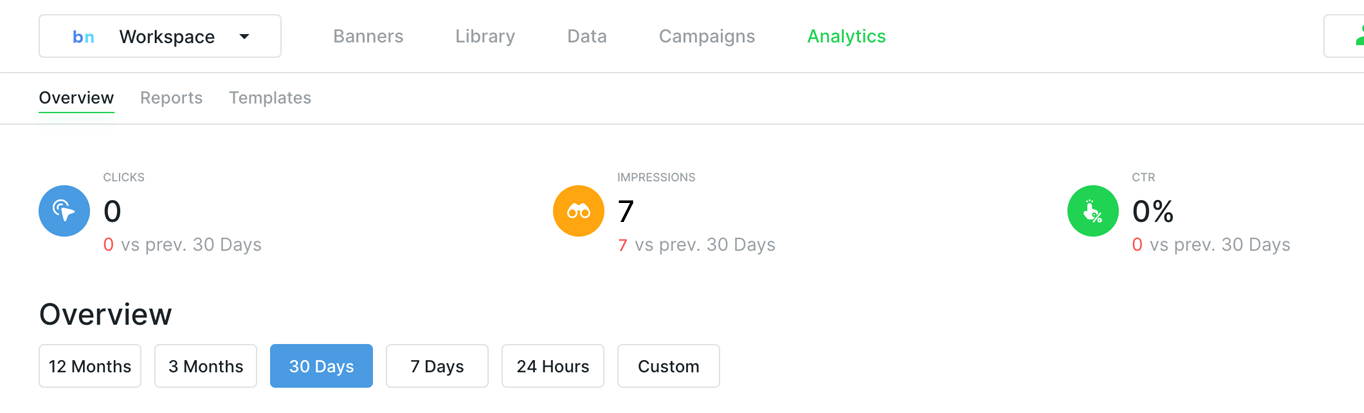The width and height of the screenshot is (1364, 413).
Task: Open the Templates tab
Action: point(270,98)
